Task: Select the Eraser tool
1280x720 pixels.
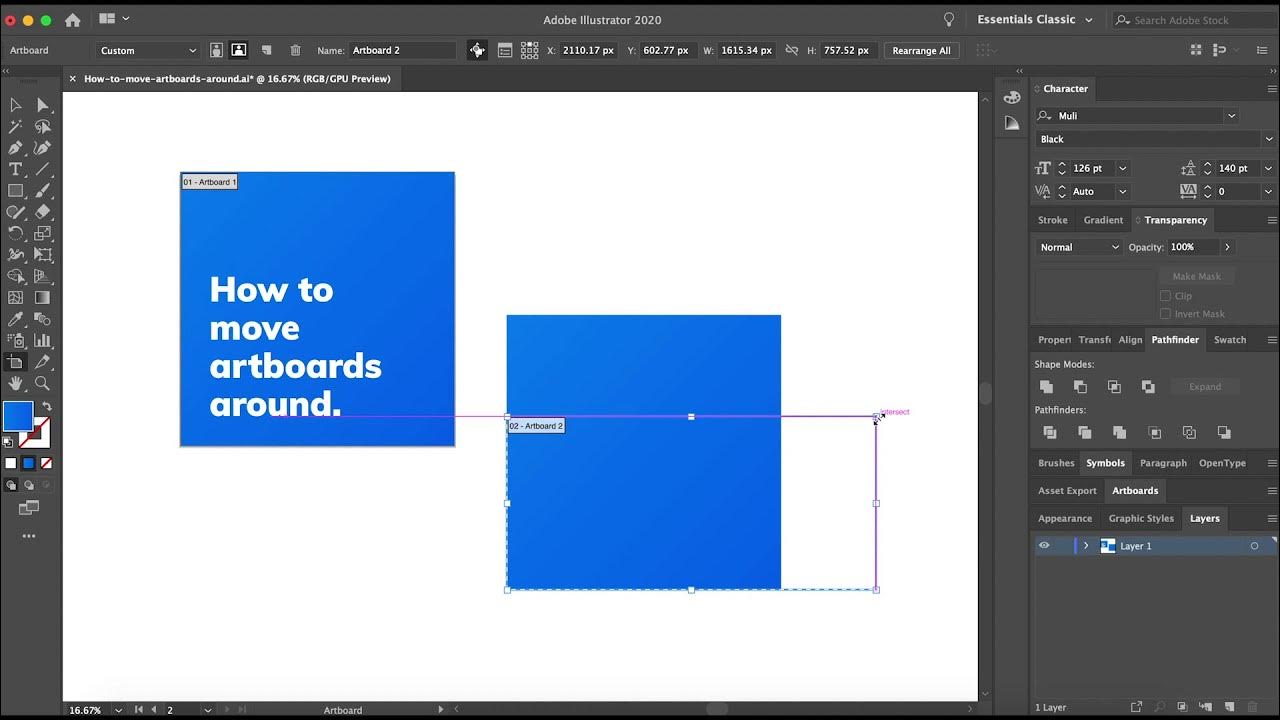Action: [x=42, y=212]
